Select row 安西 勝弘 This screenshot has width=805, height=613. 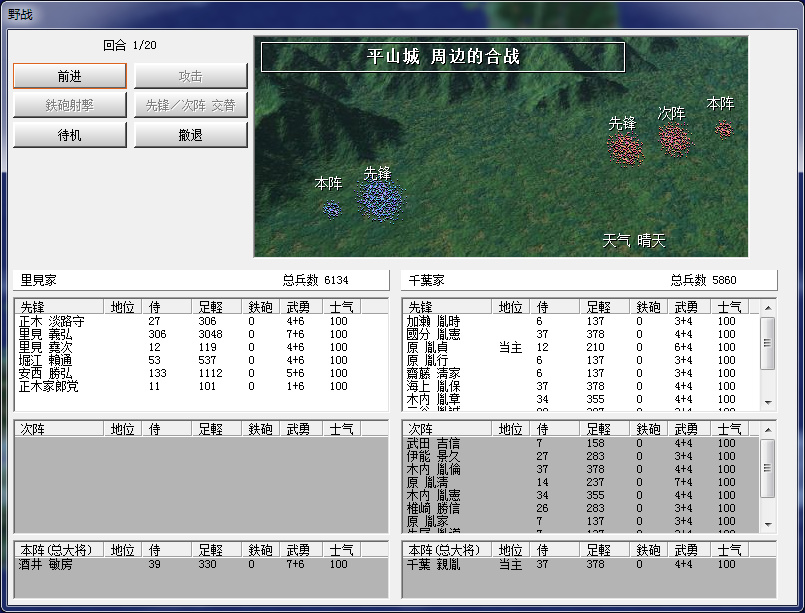click(201, 373)
